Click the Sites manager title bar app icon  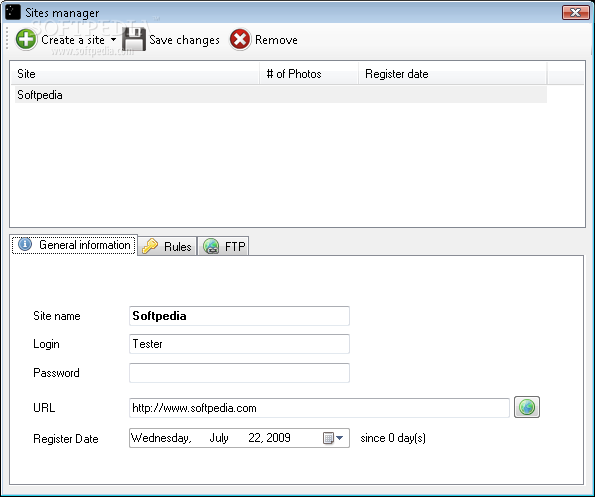pos(13,12)
